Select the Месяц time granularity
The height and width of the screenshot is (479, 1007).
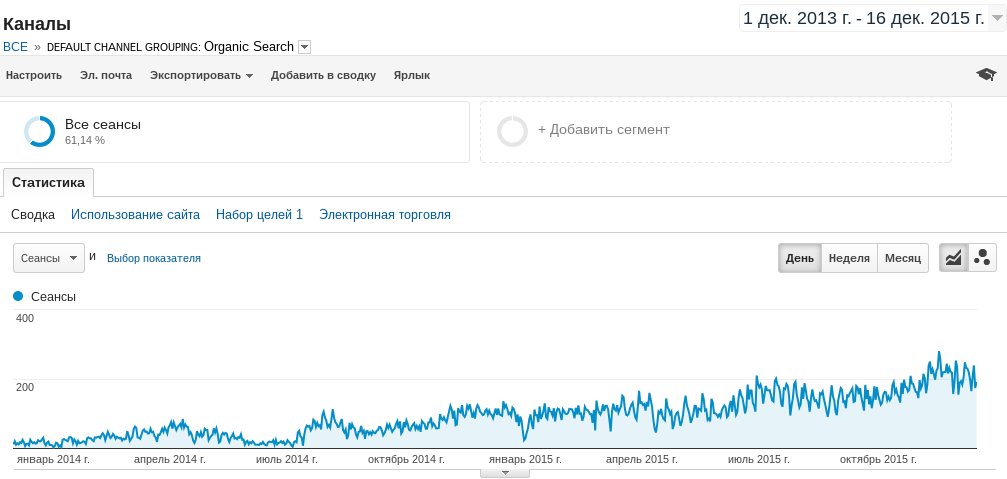pos(902,258)
